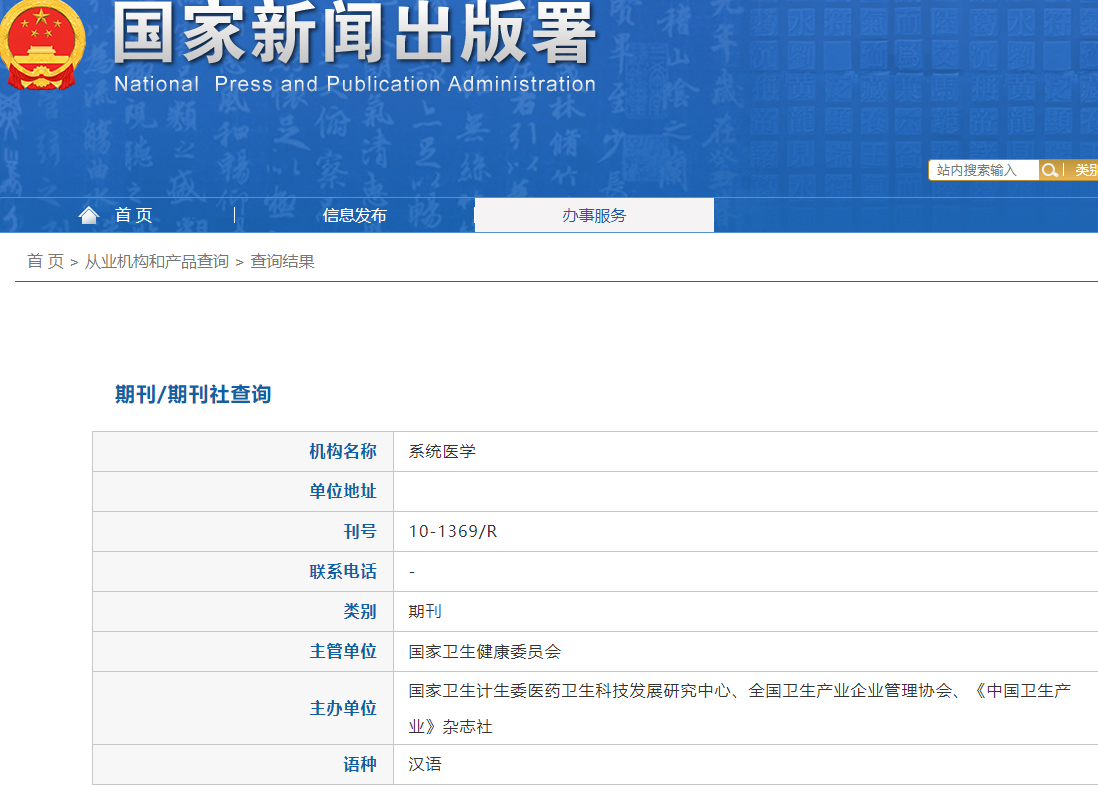Open the 信息发布 navigation tab

point(354,215)
